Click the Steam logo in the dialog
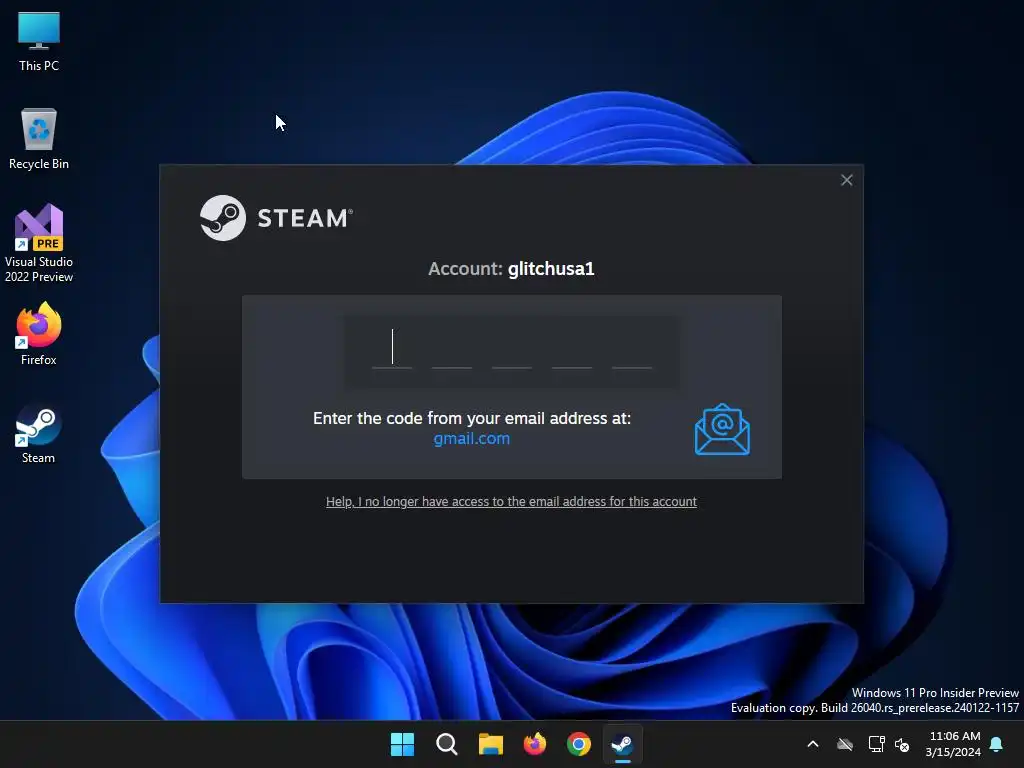The image size is (1024, 768). [276, 218]
